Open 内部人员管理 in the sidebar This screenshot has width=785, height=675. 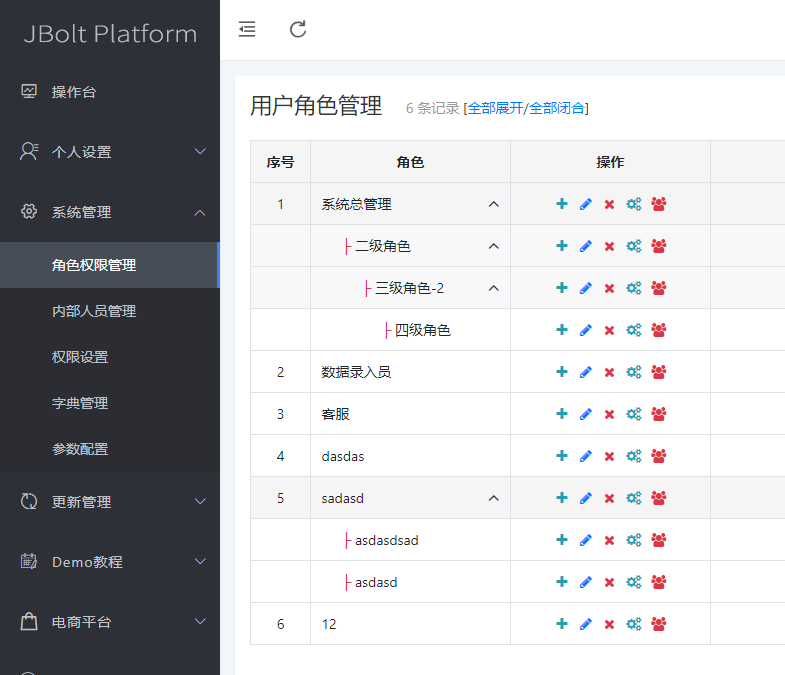94,311
